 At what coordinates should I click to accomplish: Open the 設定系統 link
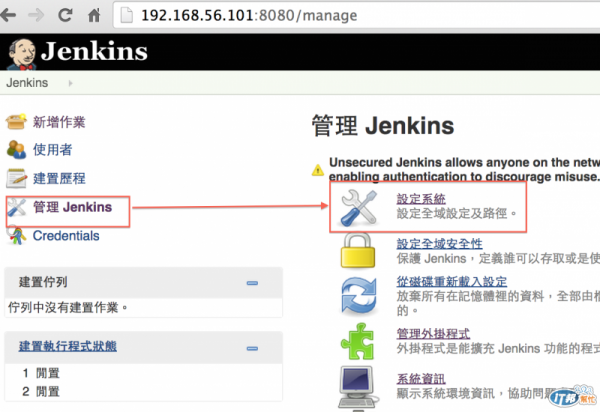[421, 199]
